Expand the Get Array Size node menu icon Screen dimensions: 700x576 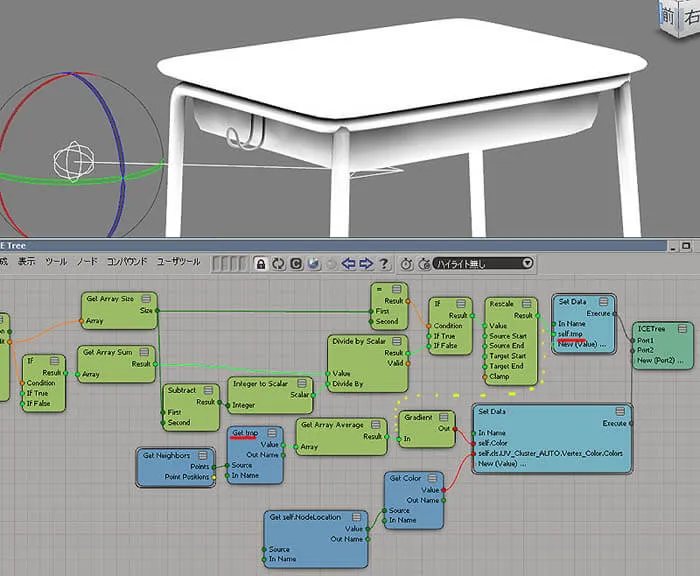click(146, 298)
